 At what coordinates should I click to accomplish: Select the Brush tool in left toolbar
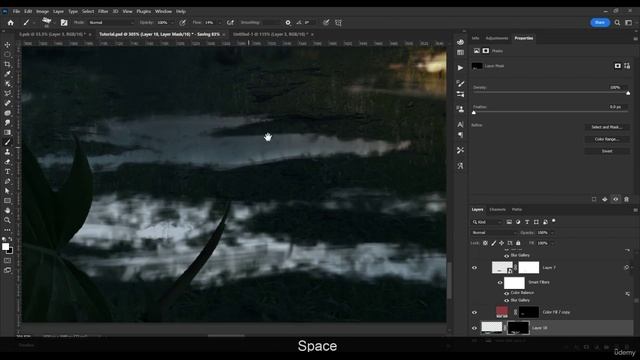[x=7, y=142]
